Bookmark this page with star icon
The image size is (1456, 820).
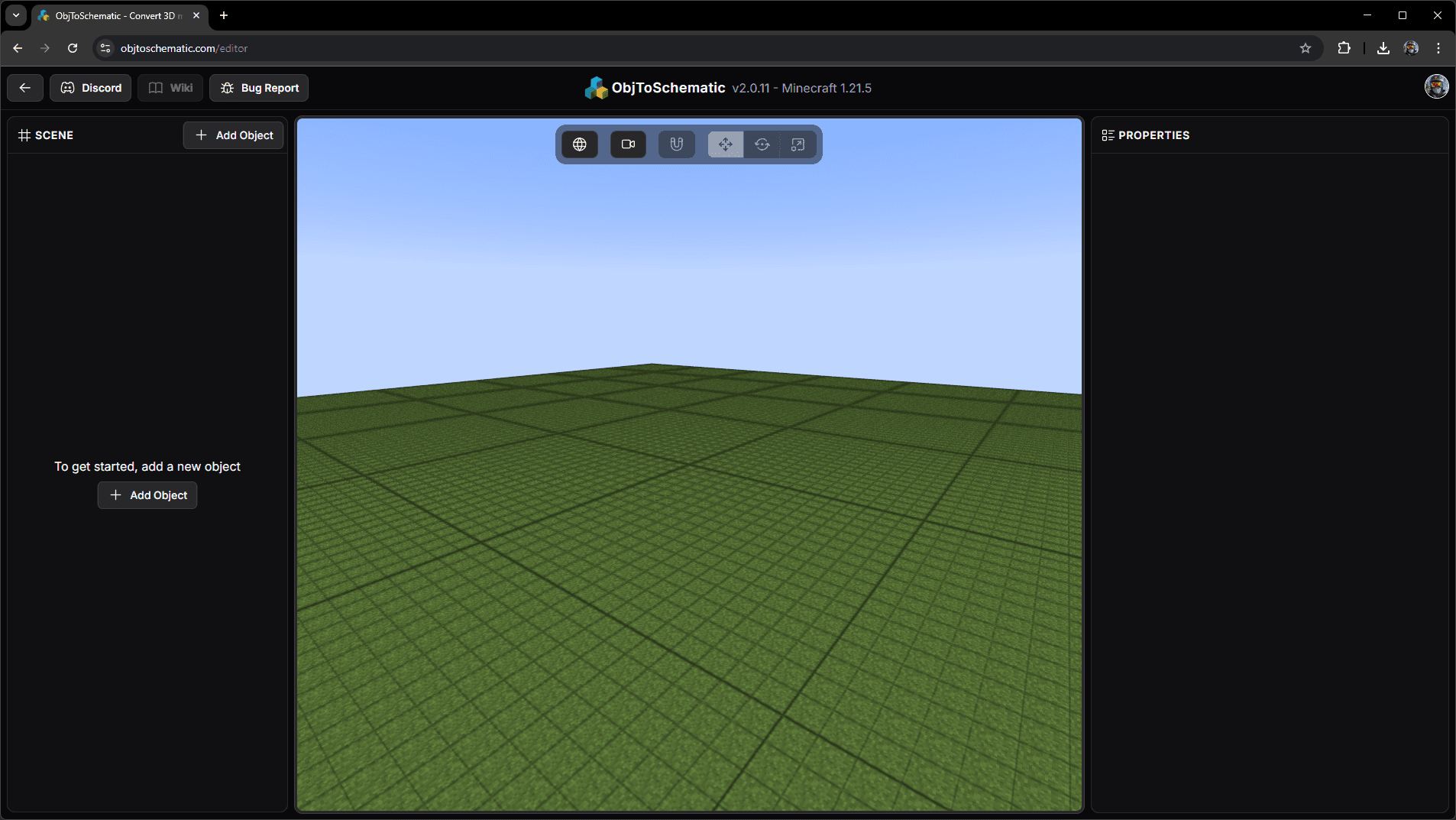click(x=1306, y=48)
